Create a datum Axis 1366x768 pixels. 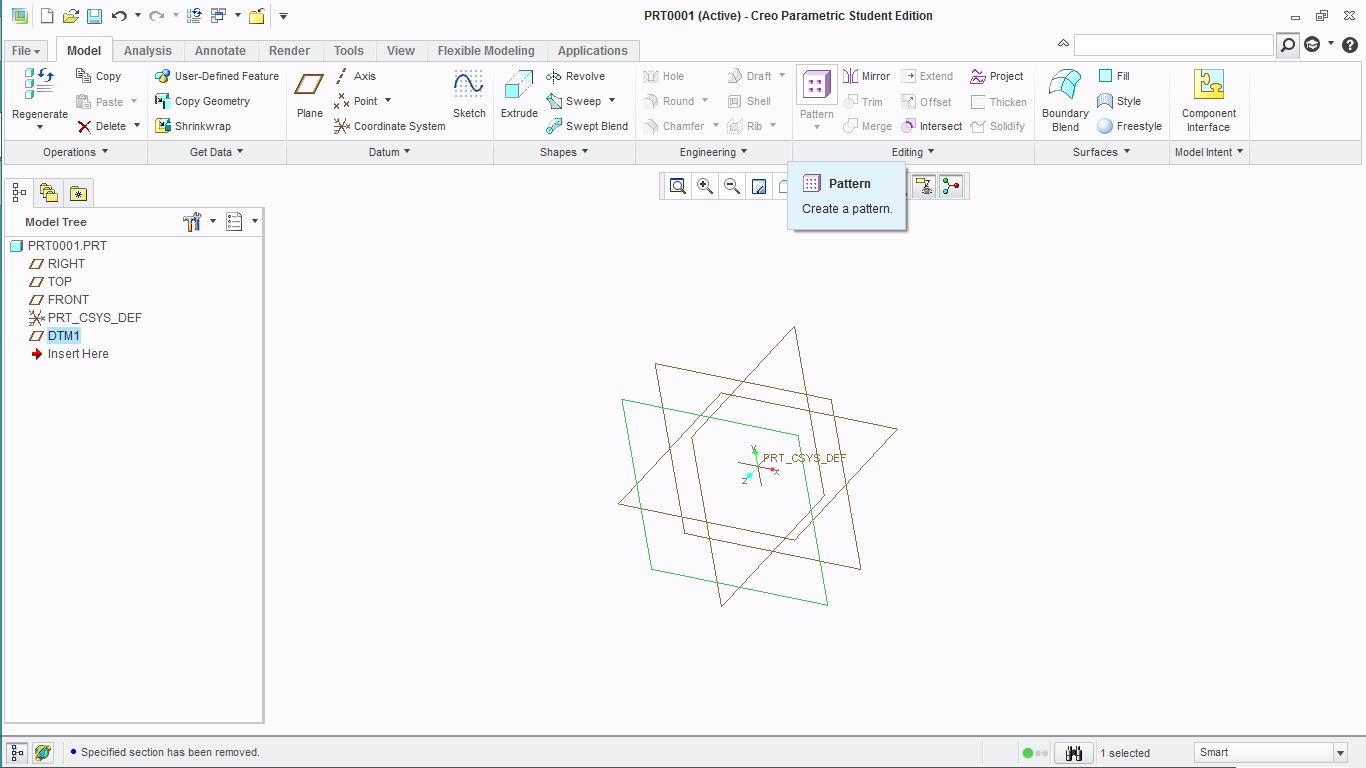(355, 76)
